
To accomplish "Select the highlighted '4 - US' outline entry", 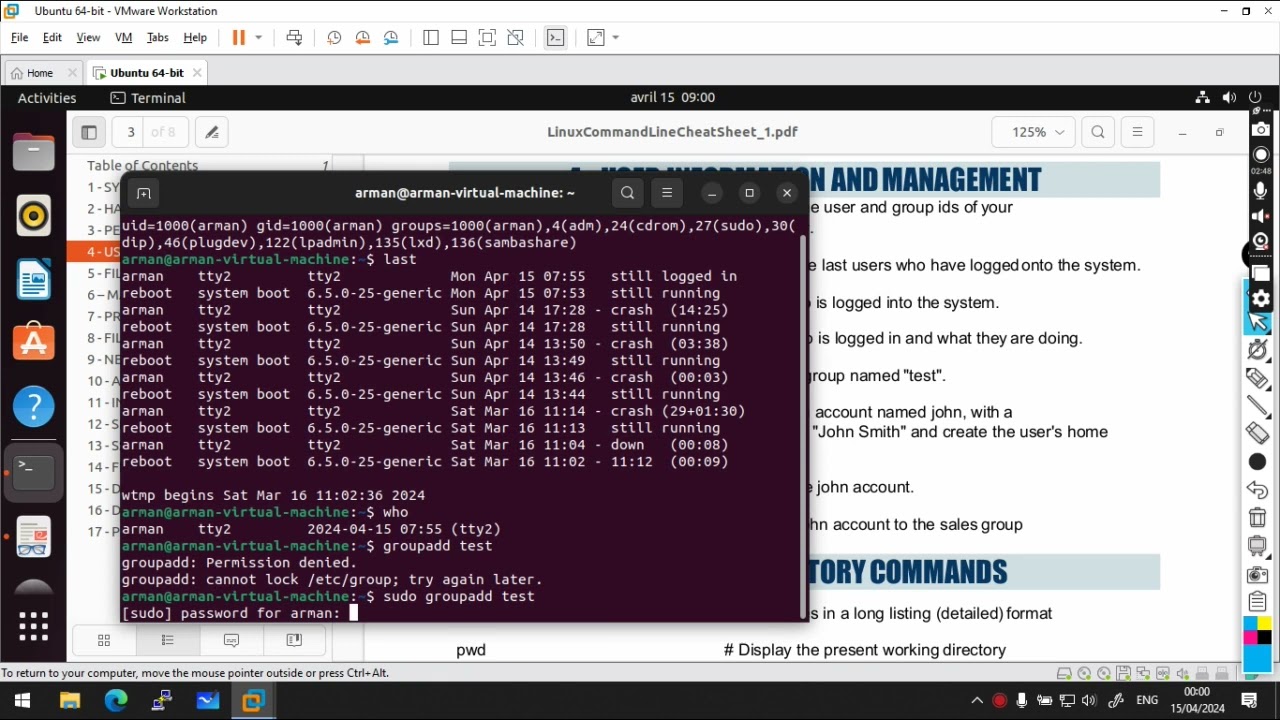I will click(96, 252).
